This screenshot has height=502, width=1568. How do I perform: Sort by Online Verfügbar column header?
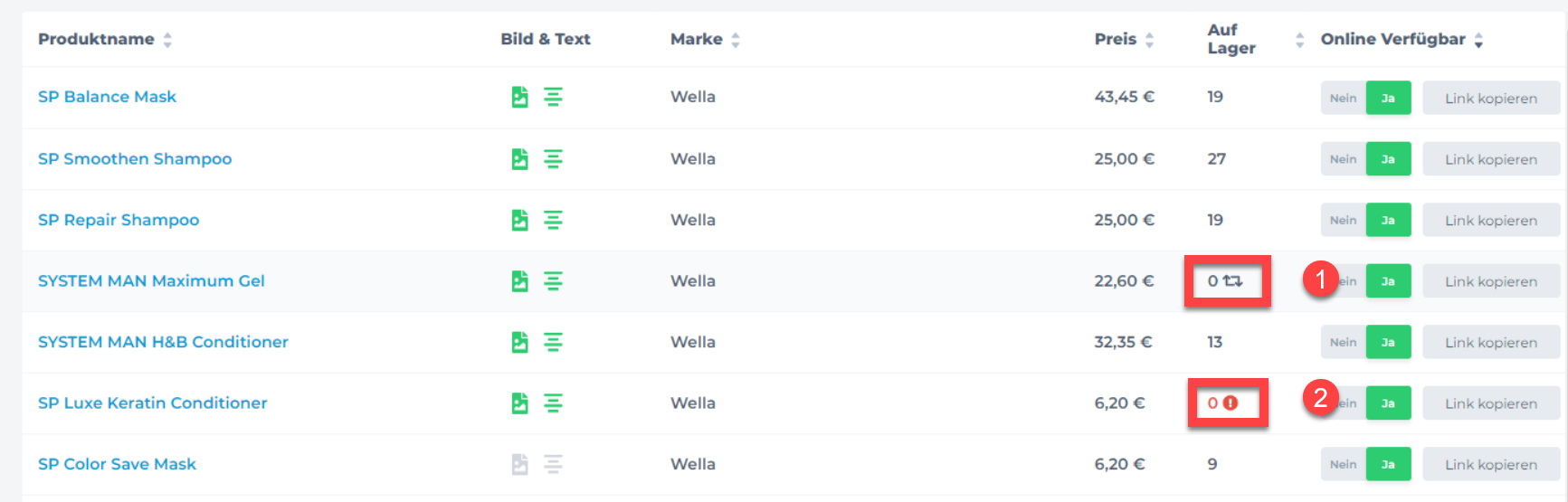coord(1478,40)
